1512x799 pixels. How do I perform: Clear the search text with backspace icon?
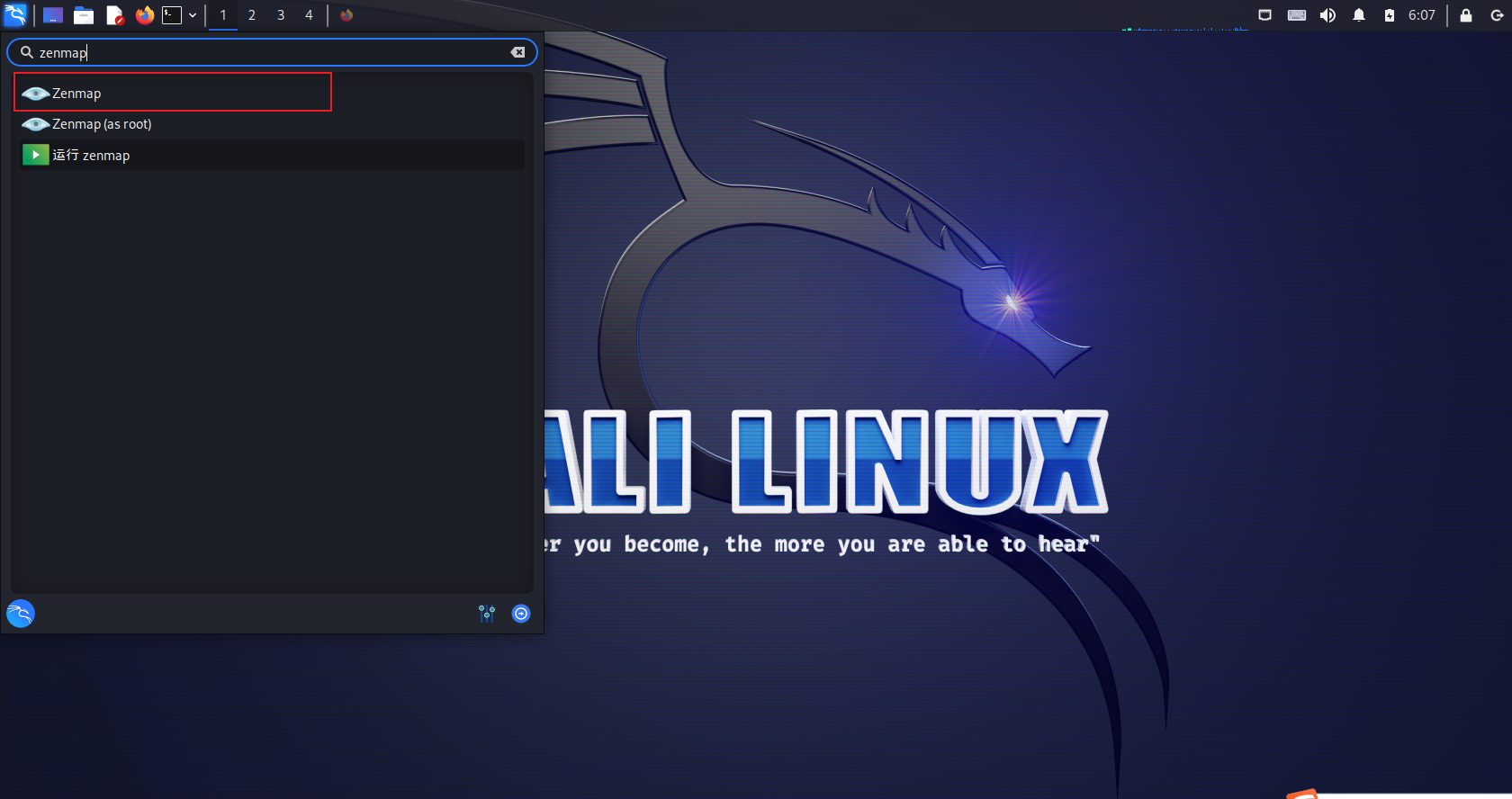pos(517,52)
